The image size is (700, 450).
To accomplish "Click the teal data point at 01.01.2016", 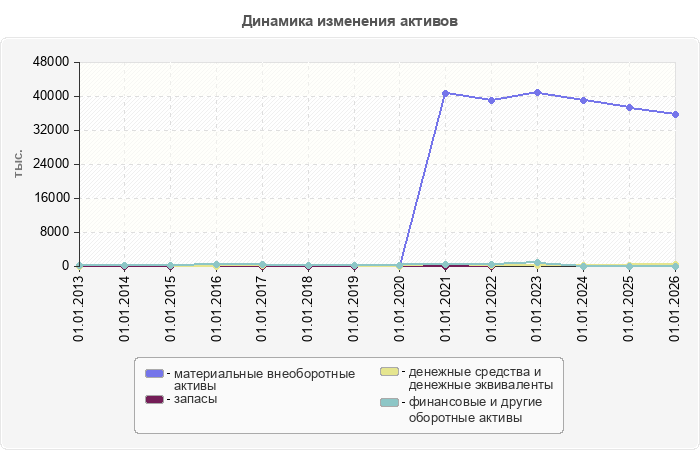I will click(217, 264).
